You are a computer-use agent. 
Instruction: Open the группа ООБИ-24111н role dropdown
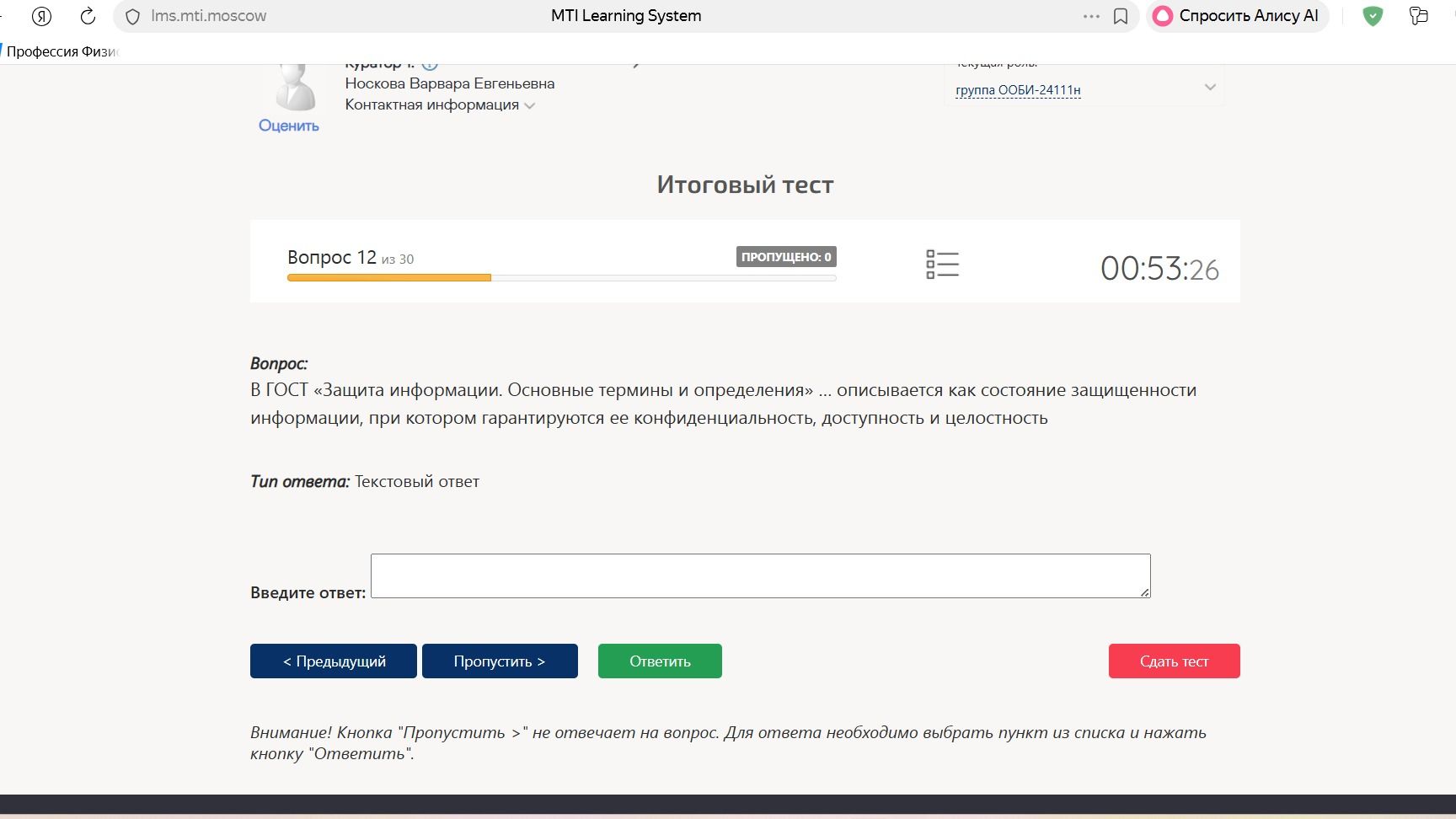click(1018, 90)
